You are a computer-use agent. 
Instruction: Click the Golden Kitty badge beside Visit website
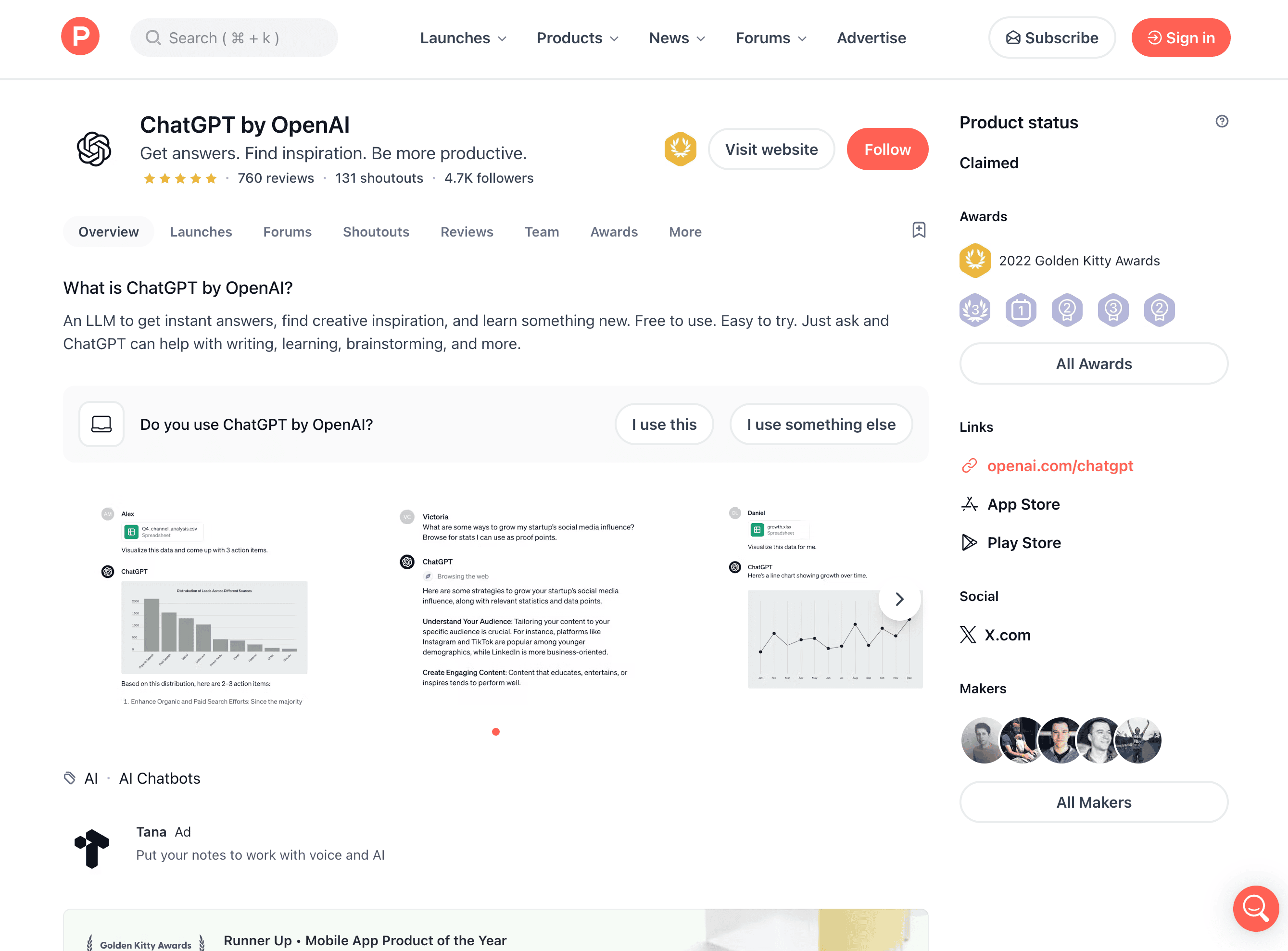click(680, 149)
